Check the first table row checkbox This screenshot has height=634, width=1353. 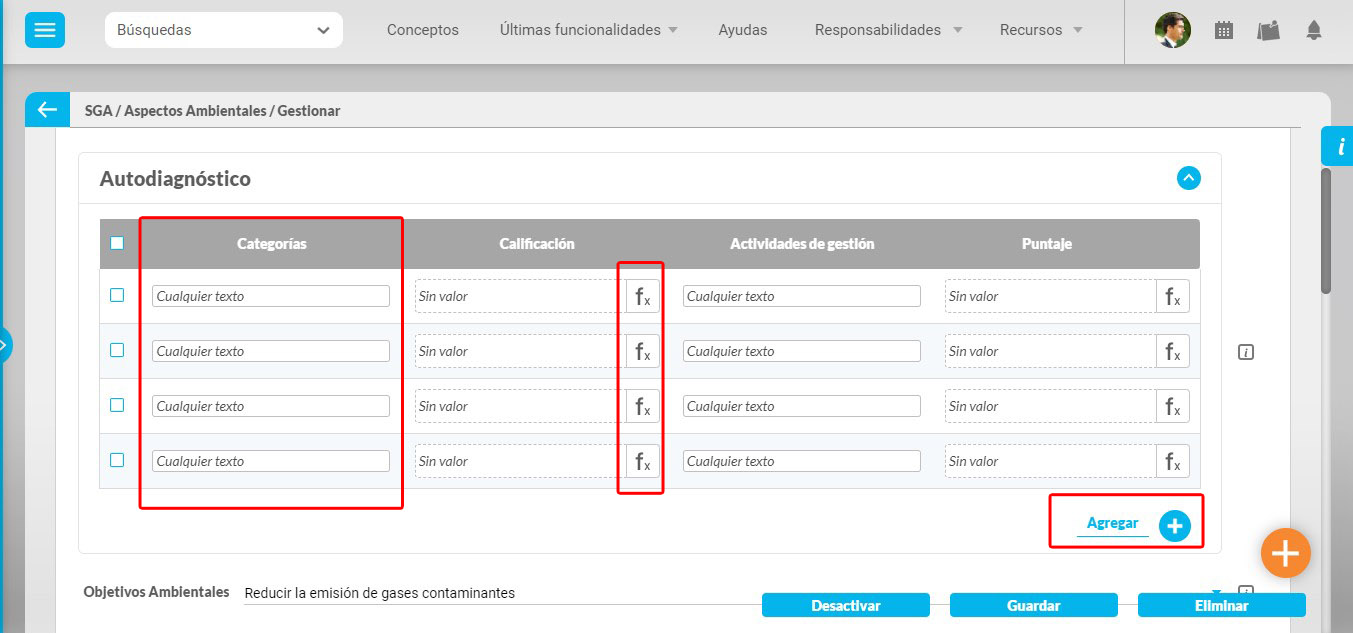(x=117, y=295)
